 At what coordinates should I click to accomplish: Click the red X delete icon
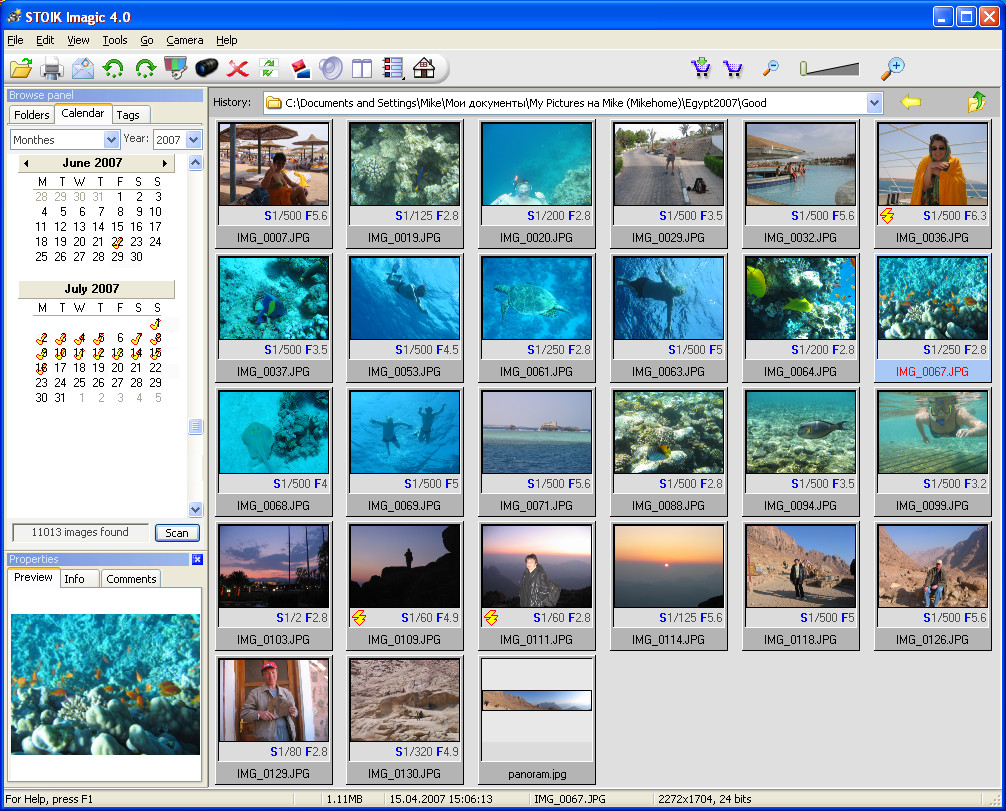point(238,67)
